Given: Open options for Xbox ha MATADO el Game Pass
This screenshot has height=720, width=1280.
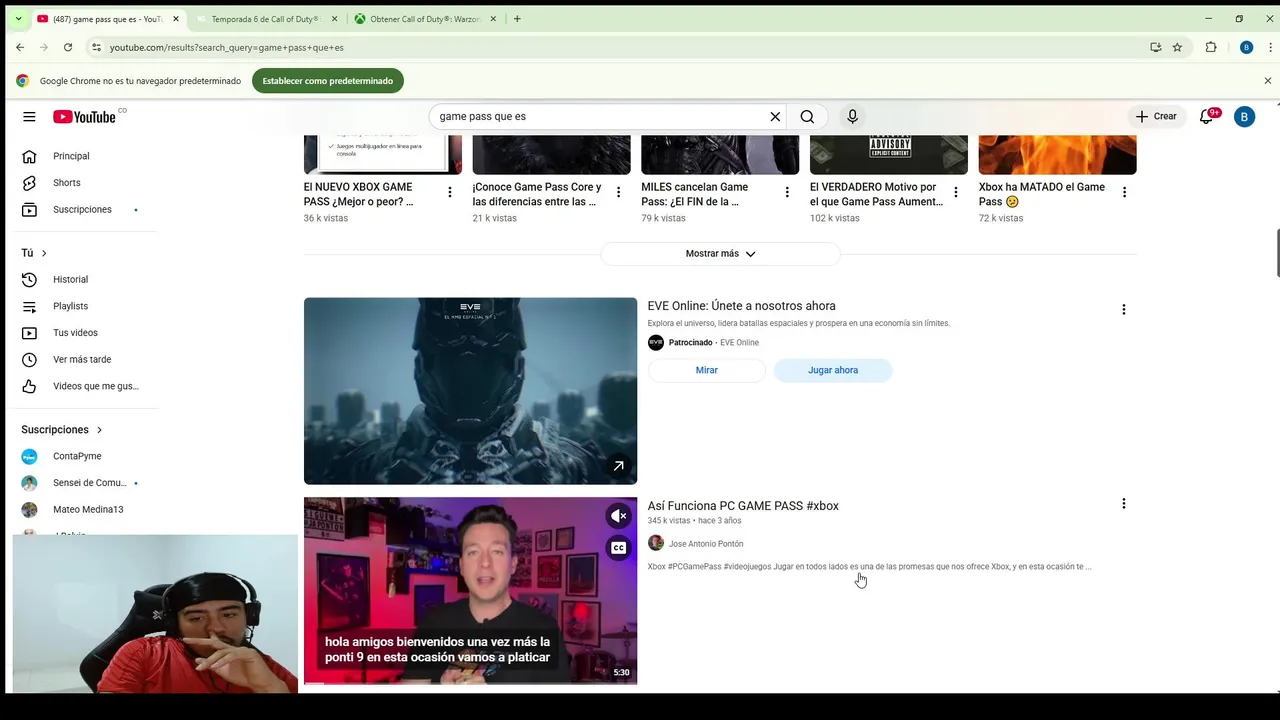Looking at the screenshot, I should click(x=1124, y=192).
